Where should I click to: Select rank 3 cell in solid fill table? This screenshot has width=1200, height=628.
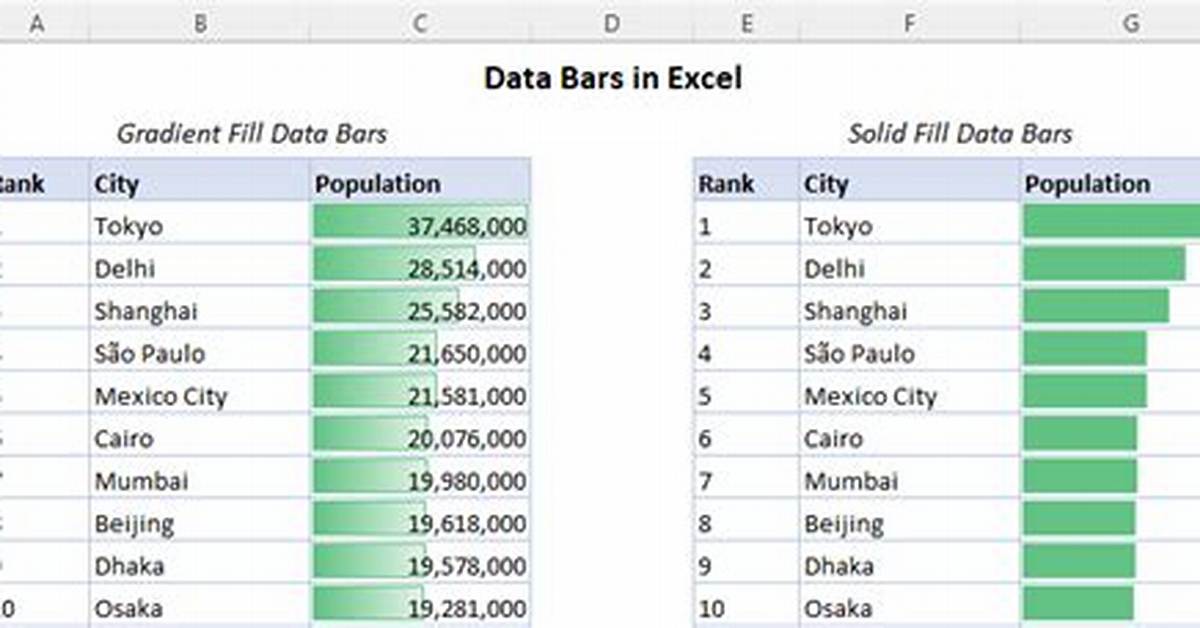[747, 310]
